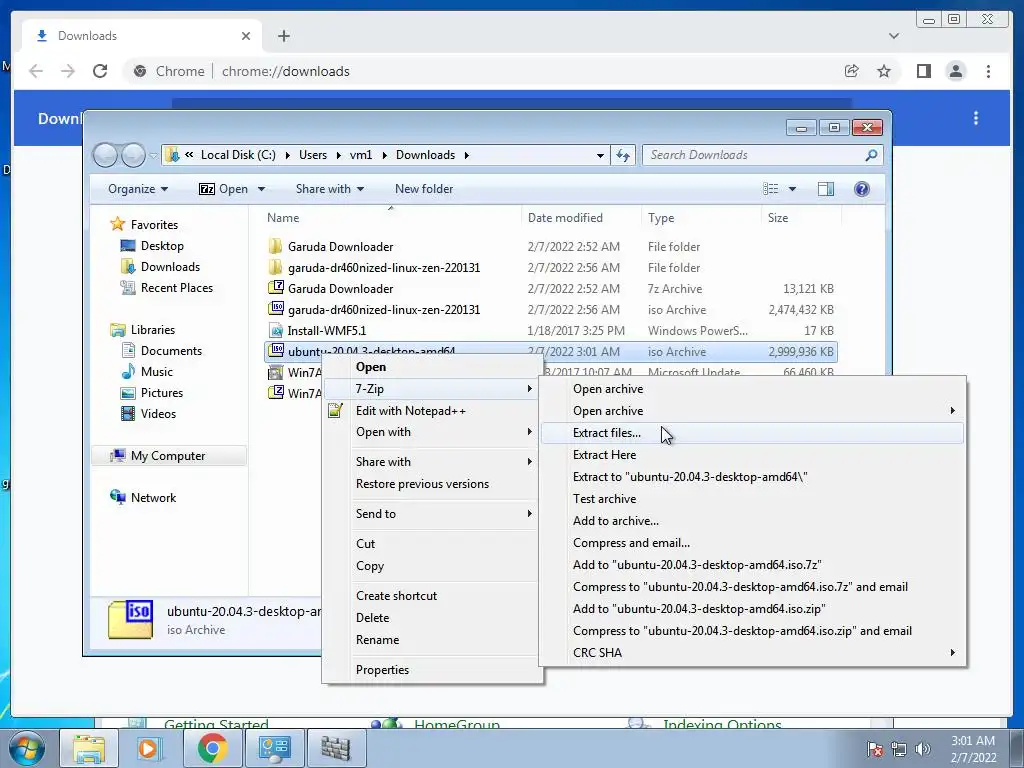Choose Extract files... in 7-Zip menu
The image size is (1024, 768).
[753, 433]
